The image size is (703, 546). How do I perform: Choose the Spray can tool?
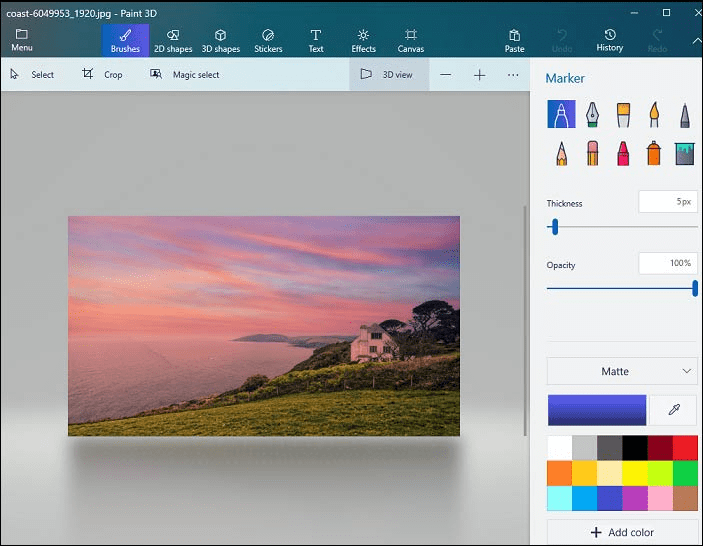tap(654, 153)
